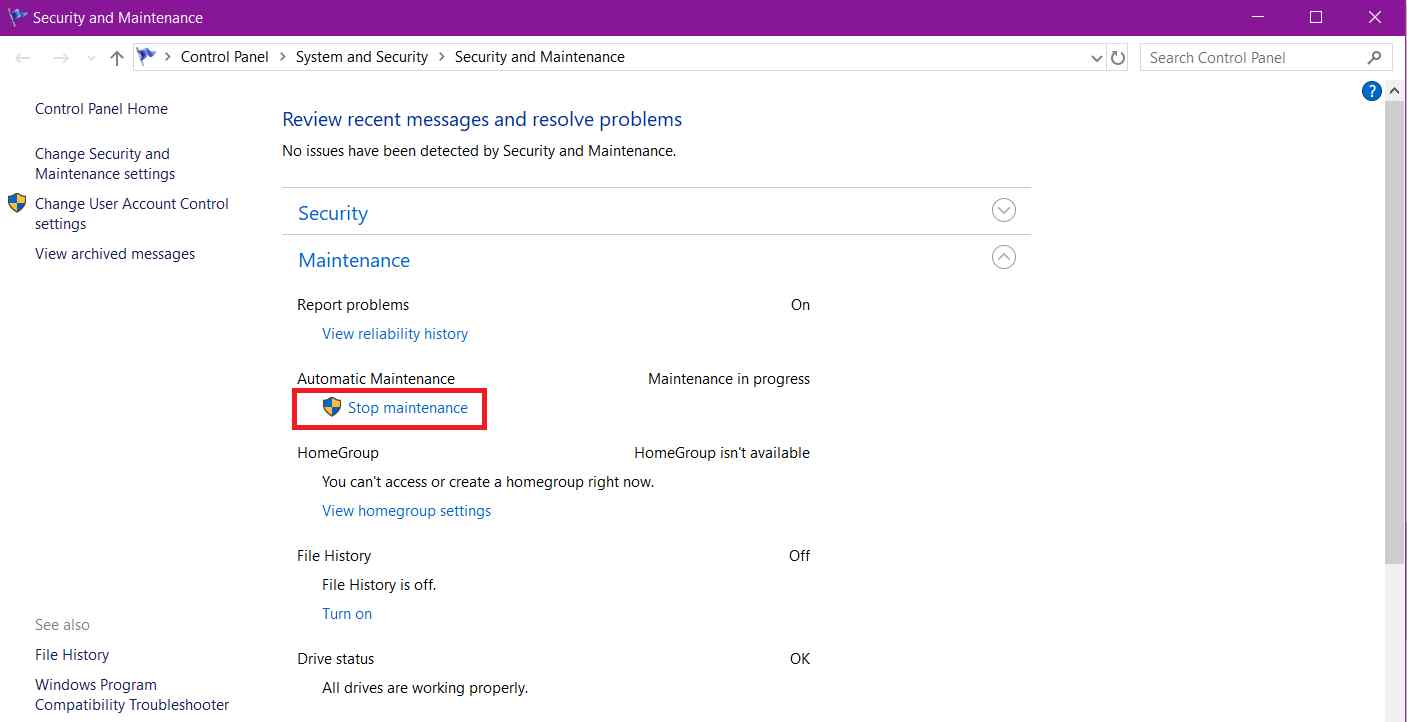This screenshot has height=722, width=1407.
Task: Click the Back arrow navigation button
Action: click(x=23, y=58)
